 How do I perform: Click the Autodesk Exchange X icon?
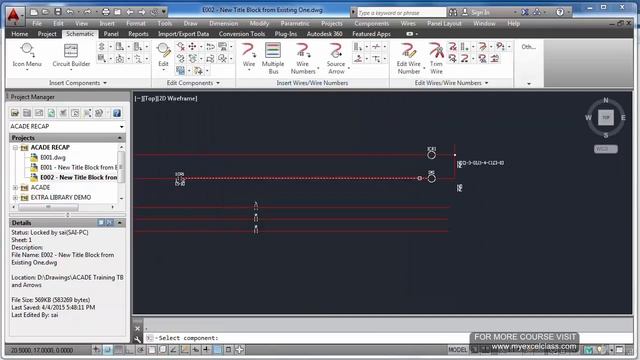525,12
